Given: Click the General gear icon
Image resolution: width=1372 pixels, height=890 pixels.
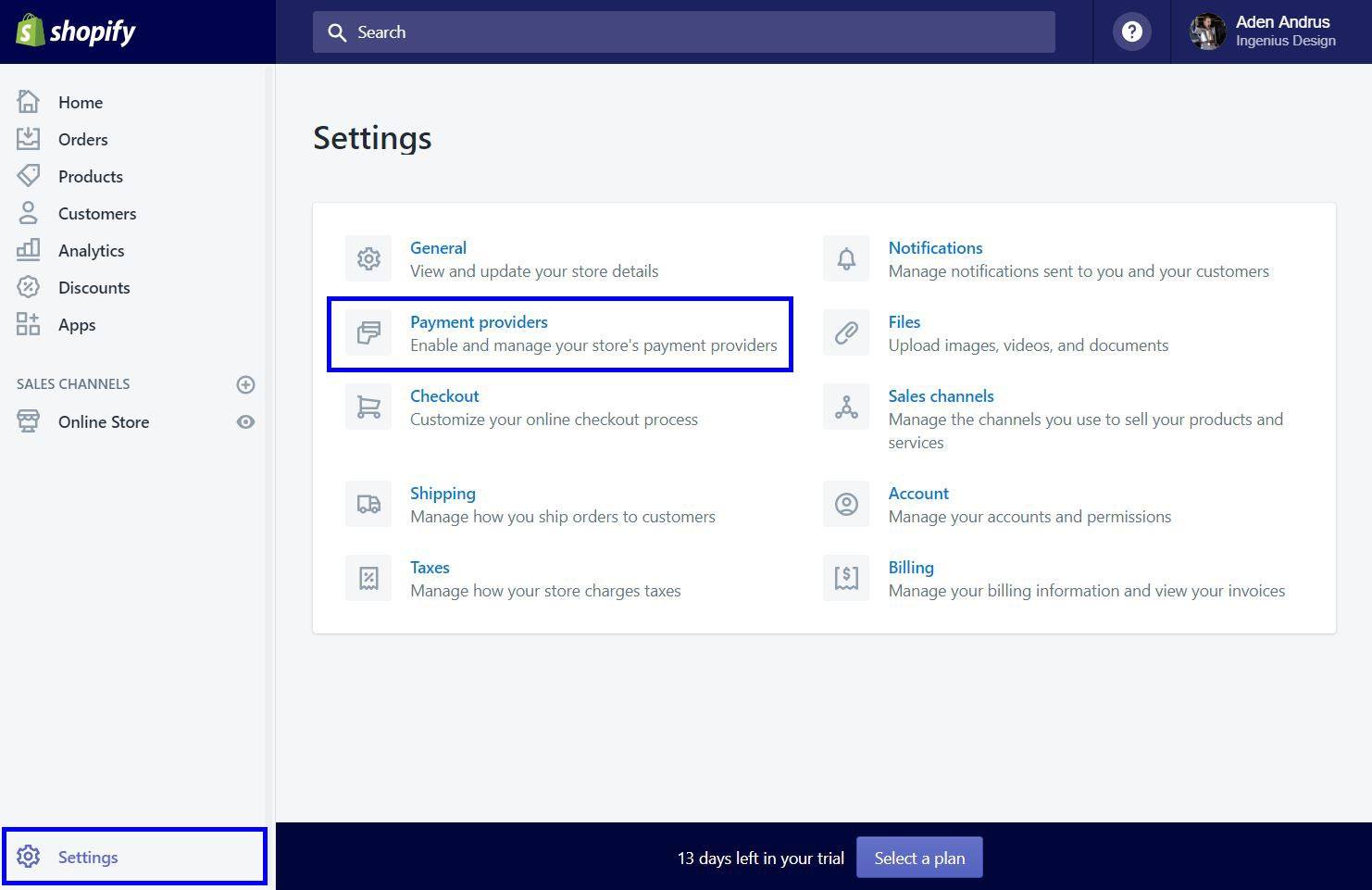Looking at the screenshot, I should [x=368, y=258].
